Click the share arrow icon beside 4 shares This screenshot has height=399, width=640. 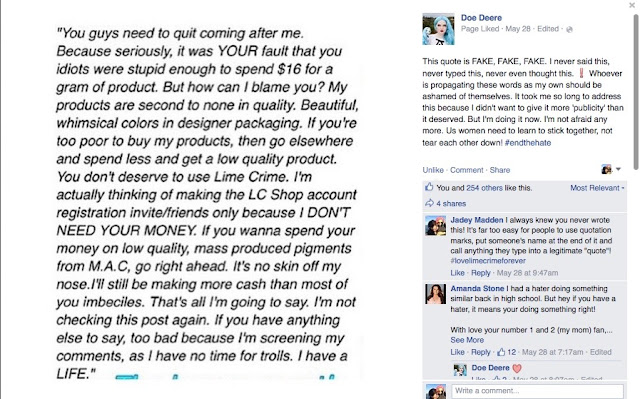coord(429,203)
